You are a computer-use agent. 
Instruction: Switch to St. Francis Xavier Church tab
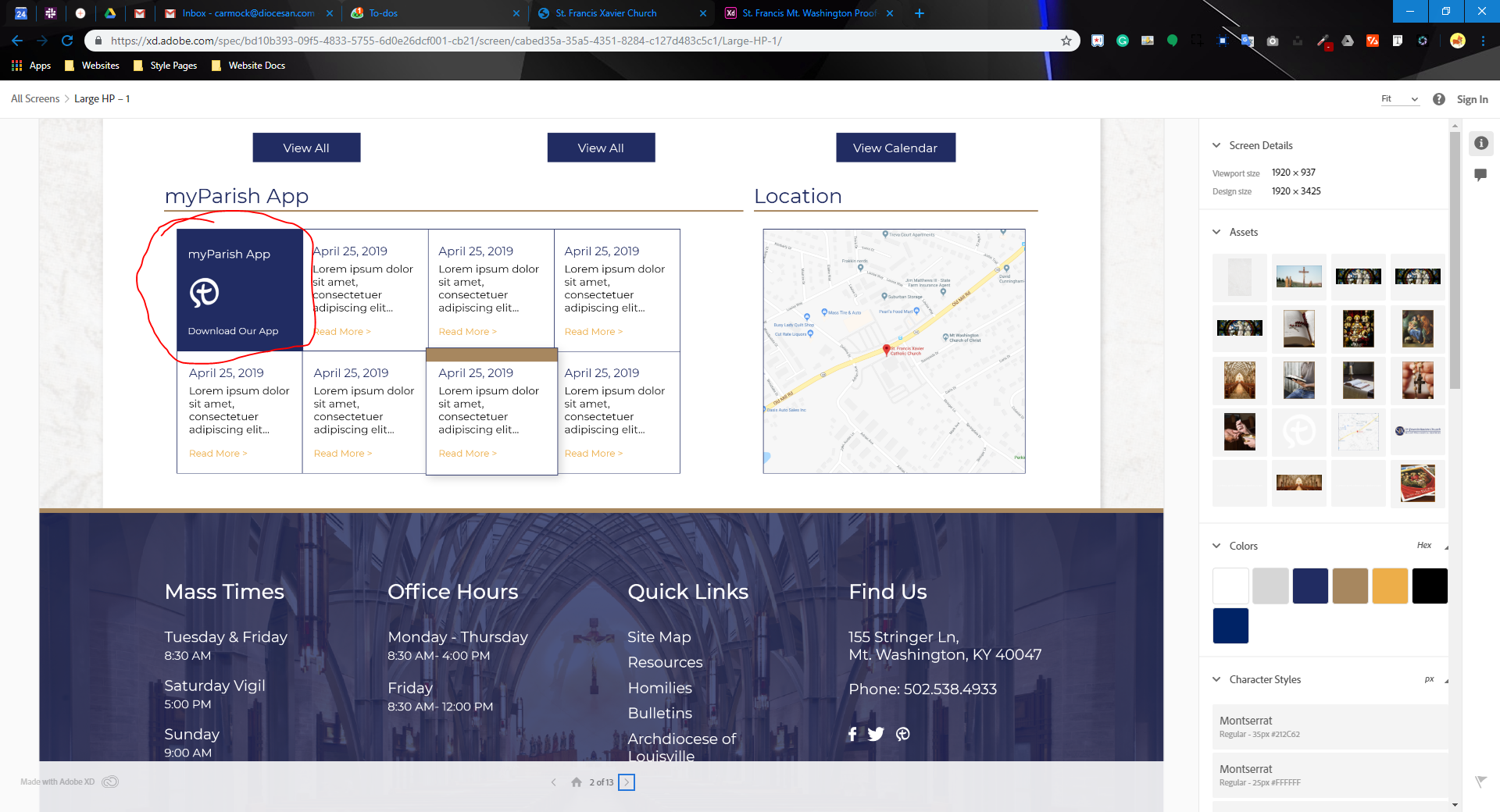tap(605, 13)
